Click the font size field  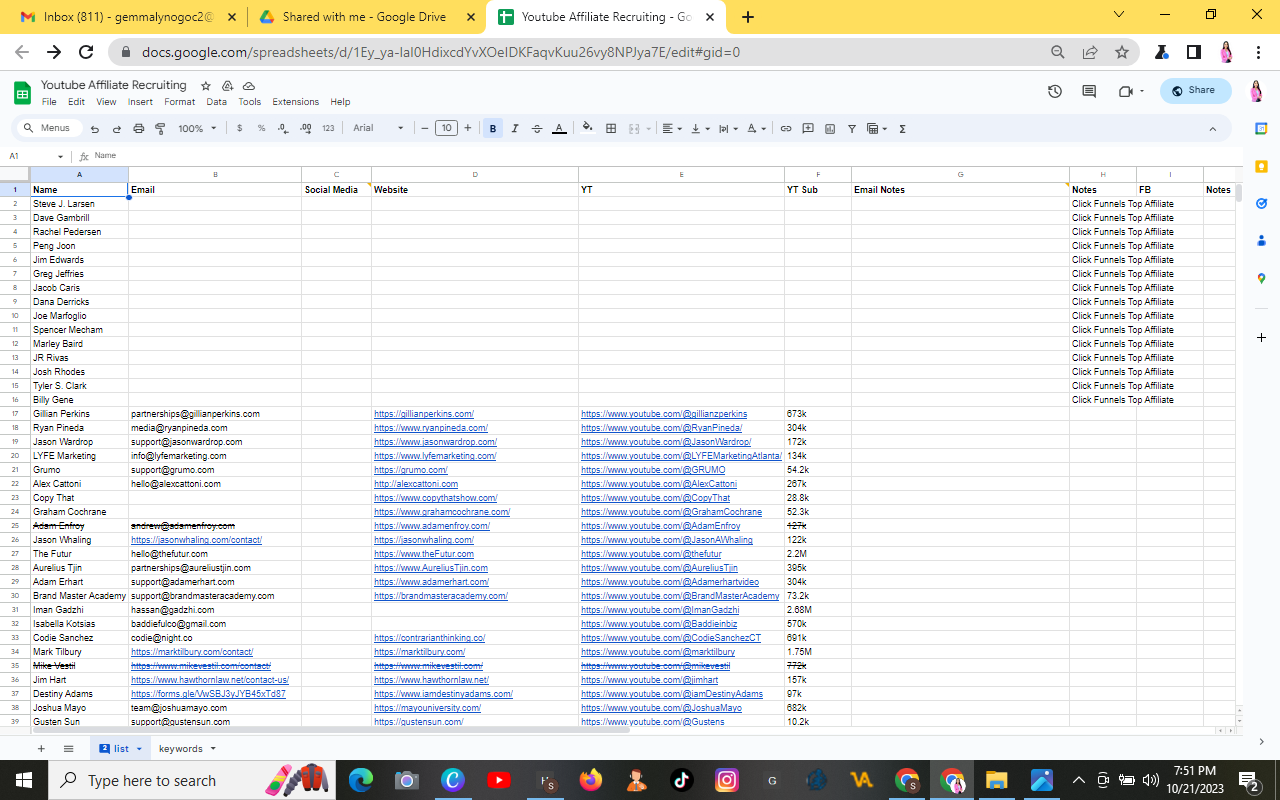(x=446, y=128)
